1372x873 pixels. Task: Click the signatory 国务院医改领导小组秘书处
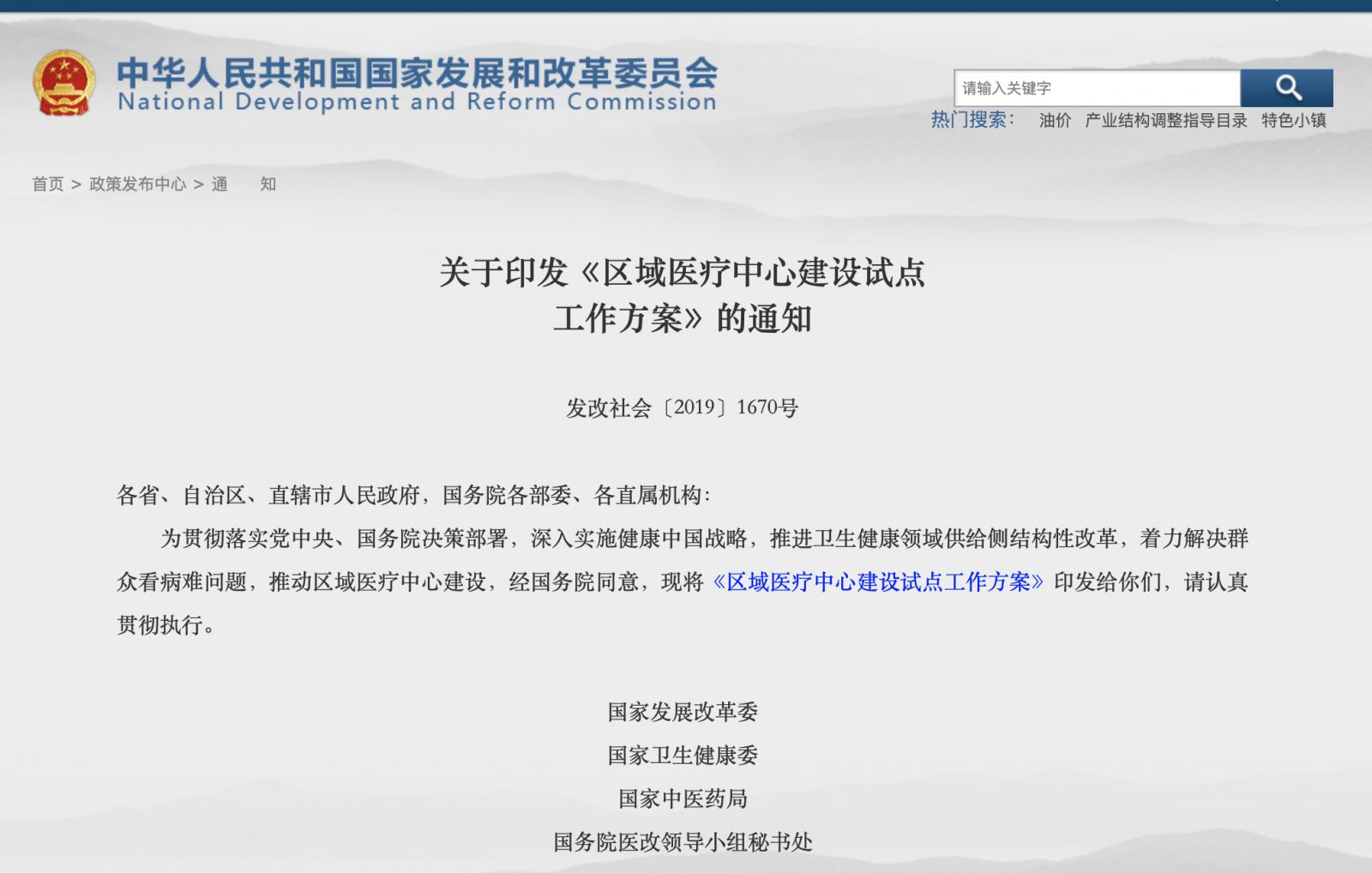click(x=683, y=842)
